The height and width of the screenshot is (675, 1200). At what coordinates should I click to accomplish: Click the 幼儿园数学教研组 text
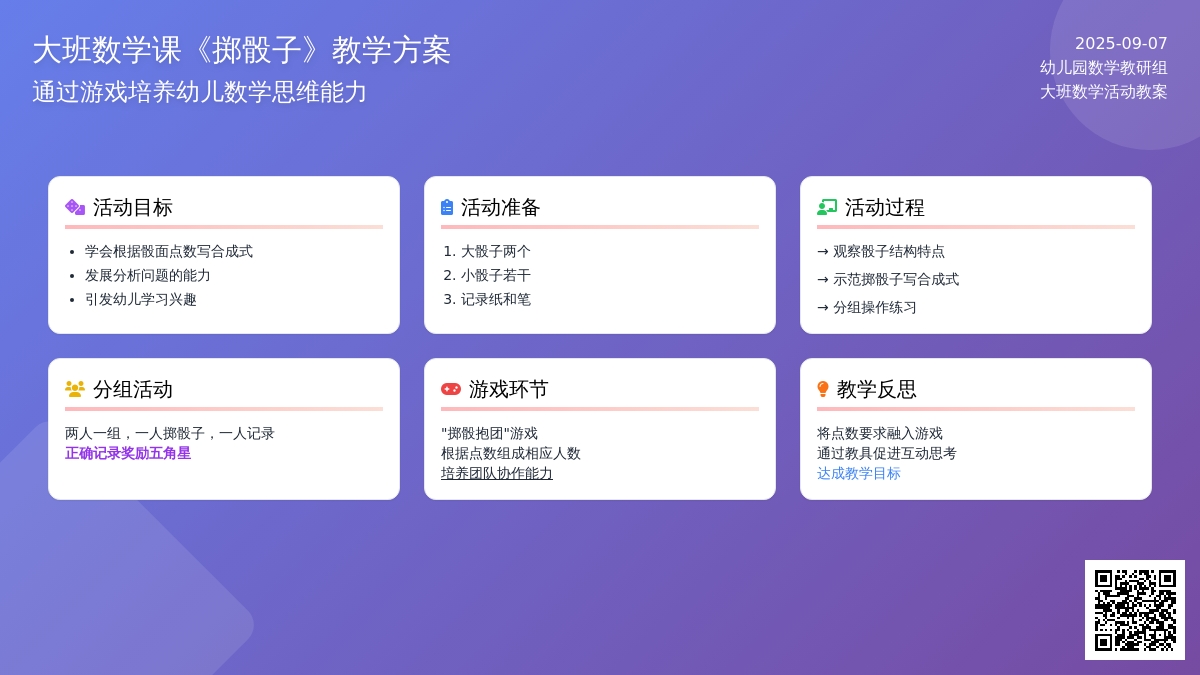coord(1103,68)
